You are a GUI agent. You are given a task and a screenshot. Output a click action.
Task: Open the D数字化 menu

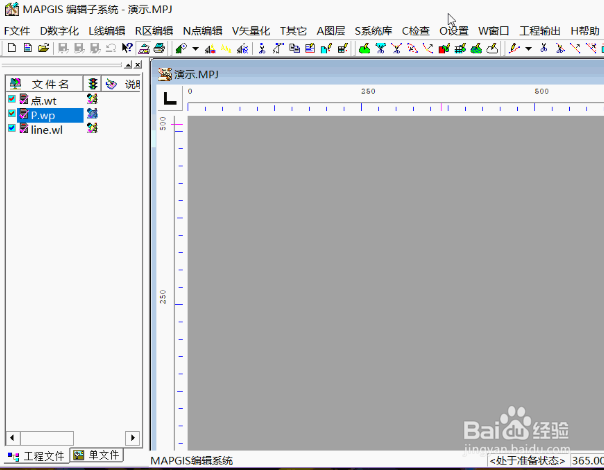59,31
